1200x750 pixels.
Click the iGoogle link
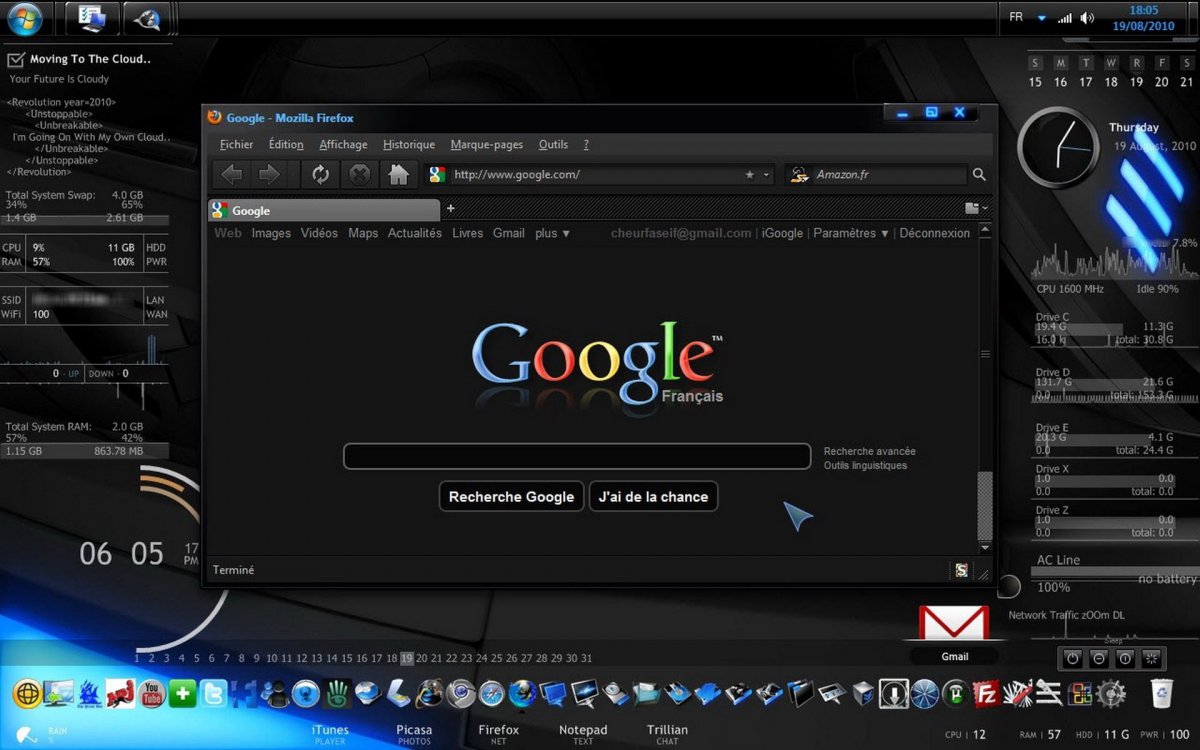[x=782, y=233]
